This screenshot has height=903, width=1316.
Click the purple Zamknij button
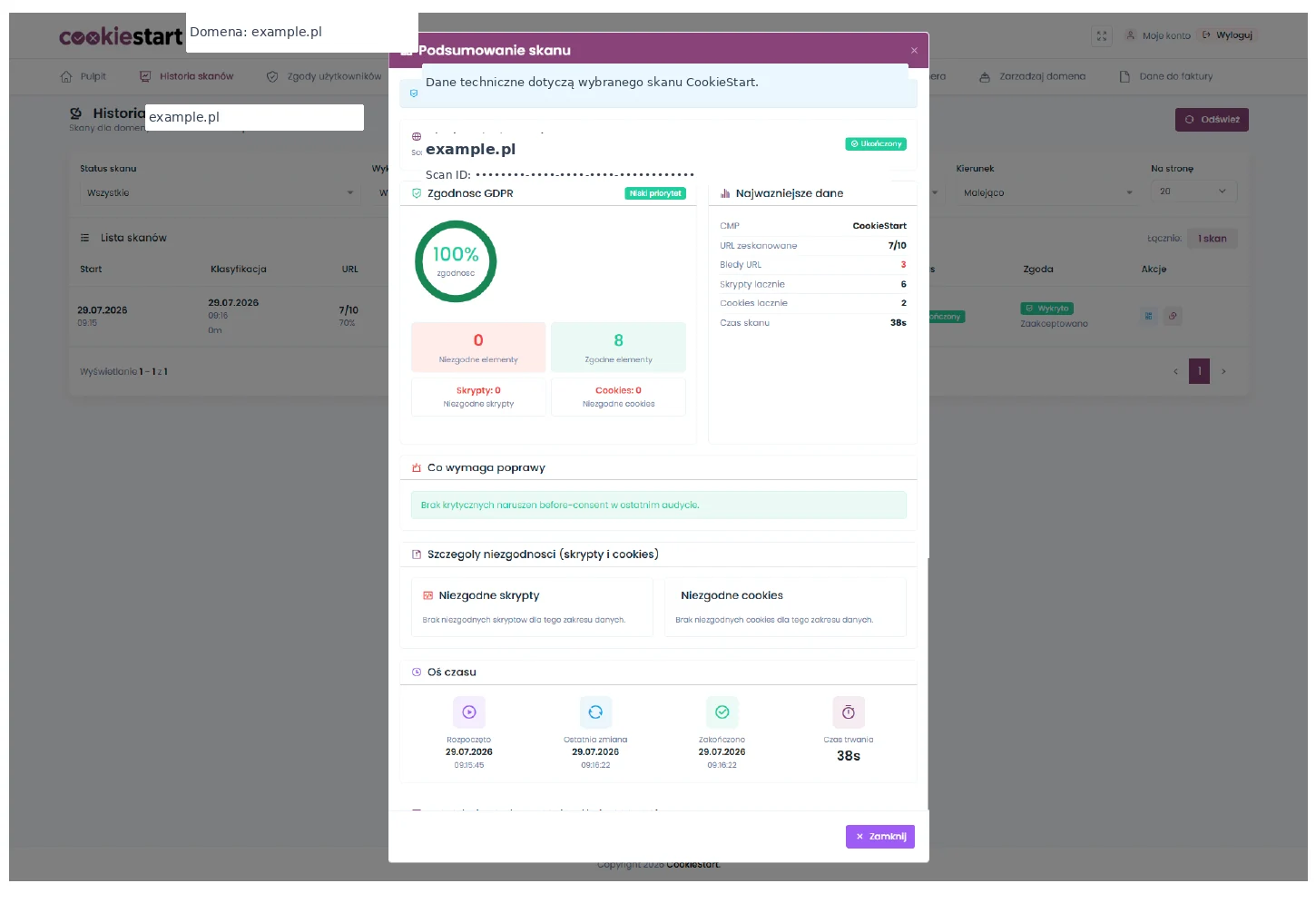coord(880,837)
